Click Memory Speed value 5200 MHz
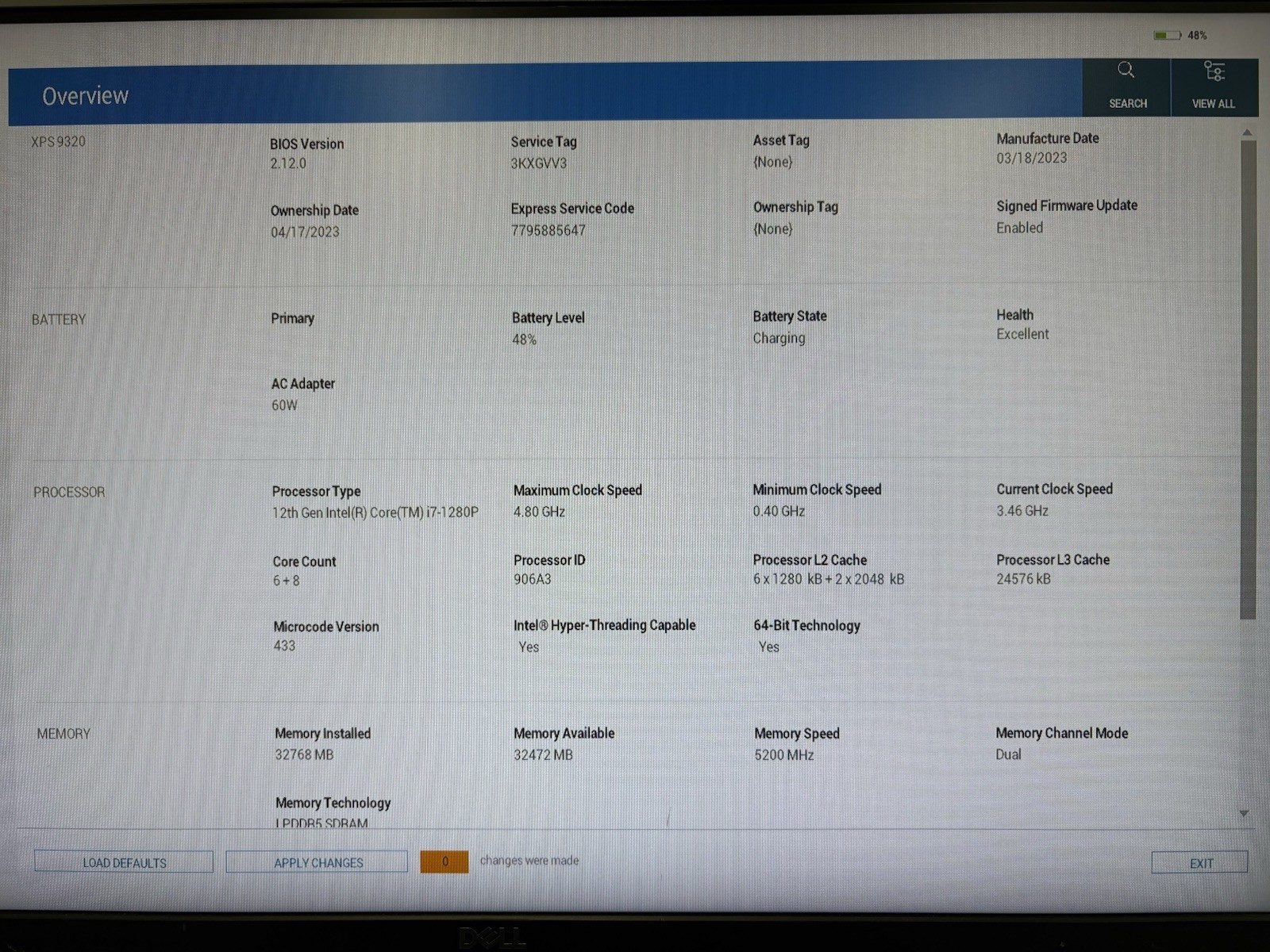This screenshot has height=952, width=1270. click(784, 755)
